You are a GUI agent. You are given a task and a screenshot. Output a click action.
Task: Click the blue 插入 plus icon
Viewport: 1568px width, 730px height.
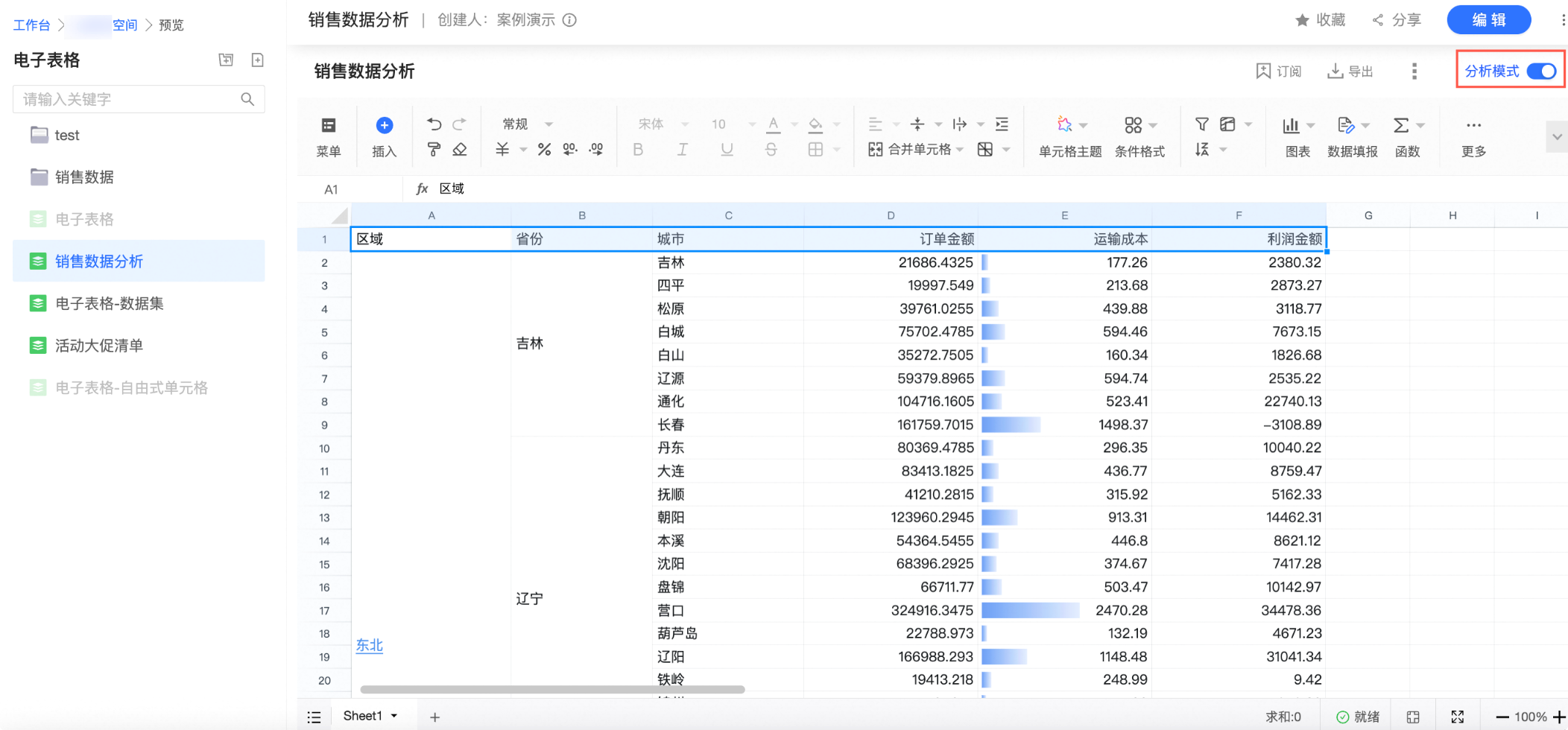click(x=385, y=125)
